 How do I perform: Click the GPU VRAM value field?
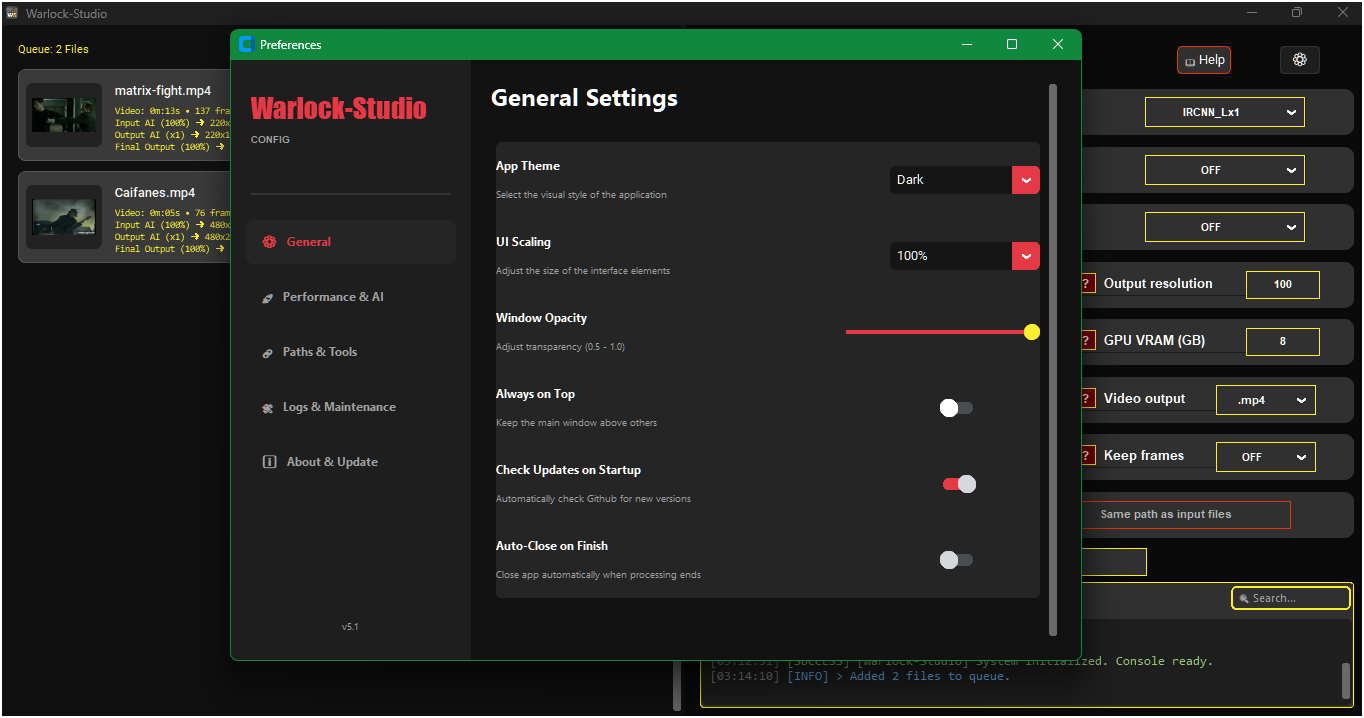[x=1283, y=342]
